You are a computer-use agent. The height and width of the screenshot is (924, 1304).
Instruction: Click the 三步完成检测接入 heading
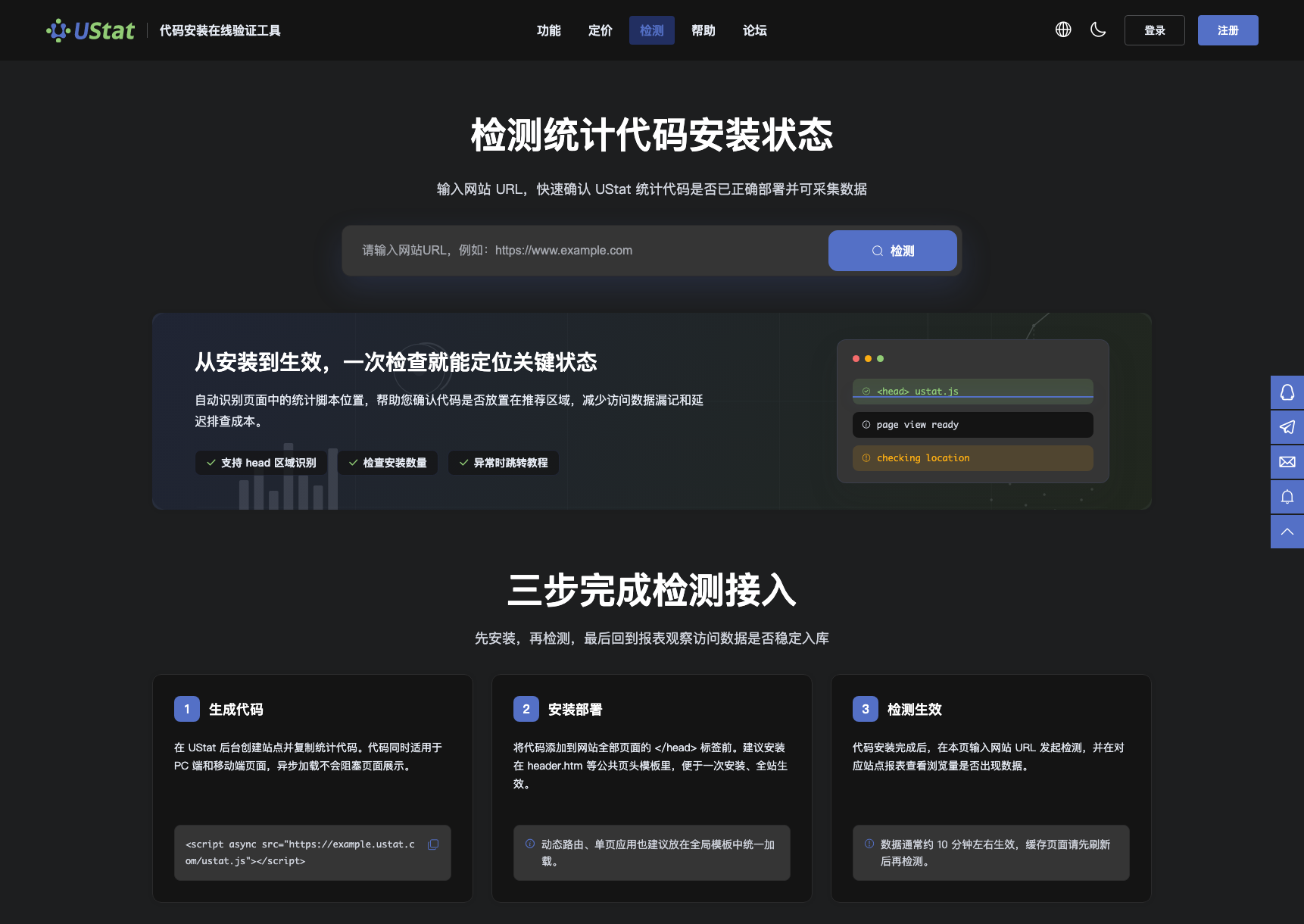(652, 590)
